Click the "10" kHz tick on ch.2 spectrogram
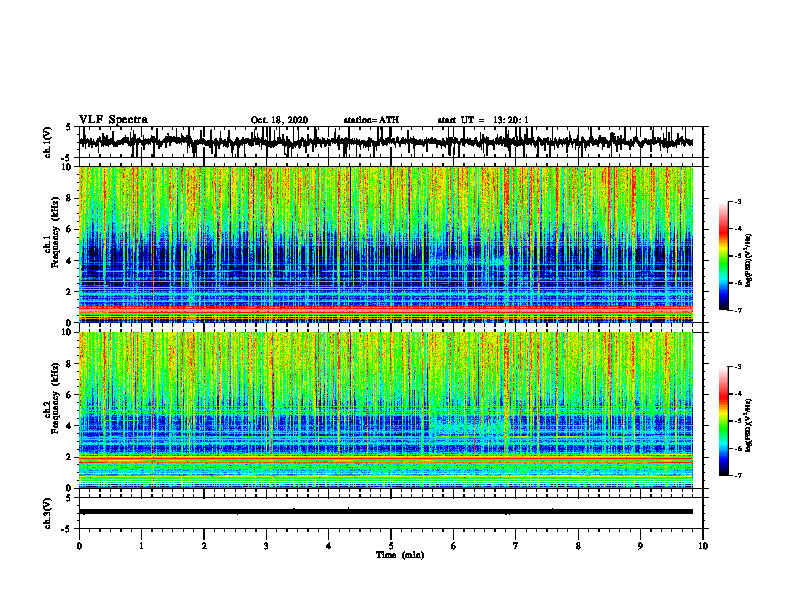792x612 pixels. click(x=69, y=332)
